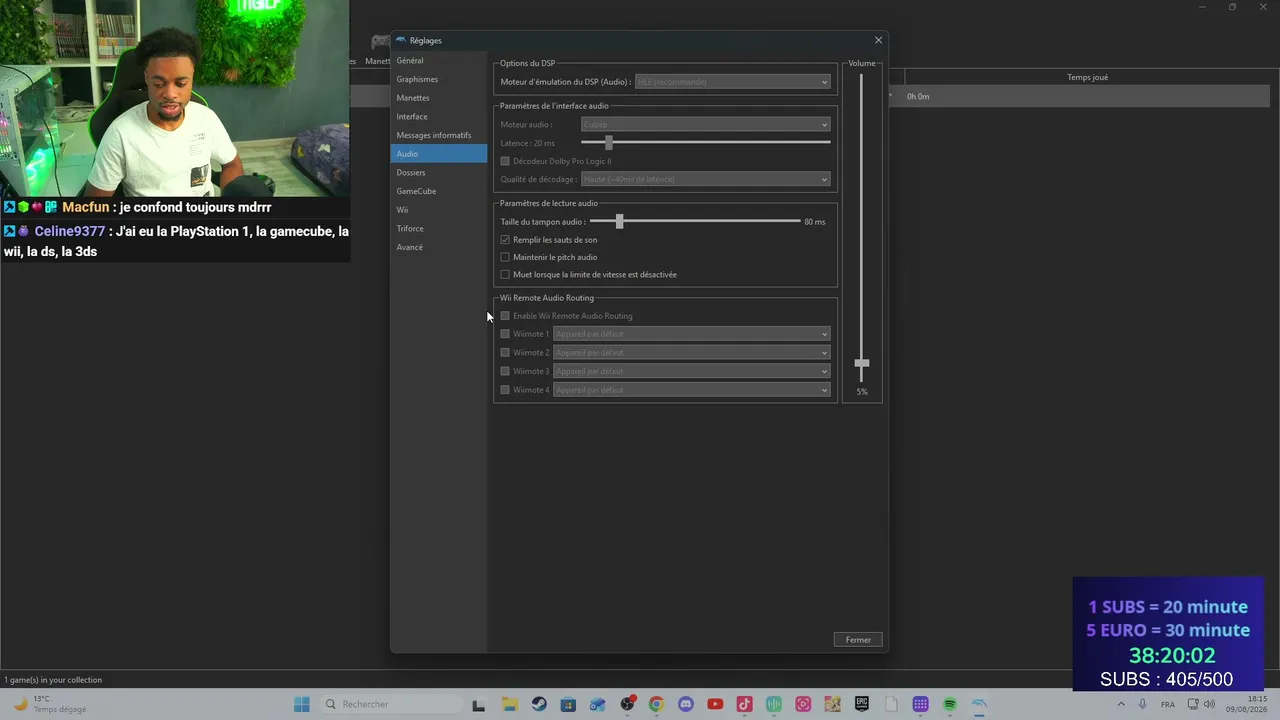Screen dimensions: 1280x720
Task: Click the Fermer button
Action: [x=858, y=640]
